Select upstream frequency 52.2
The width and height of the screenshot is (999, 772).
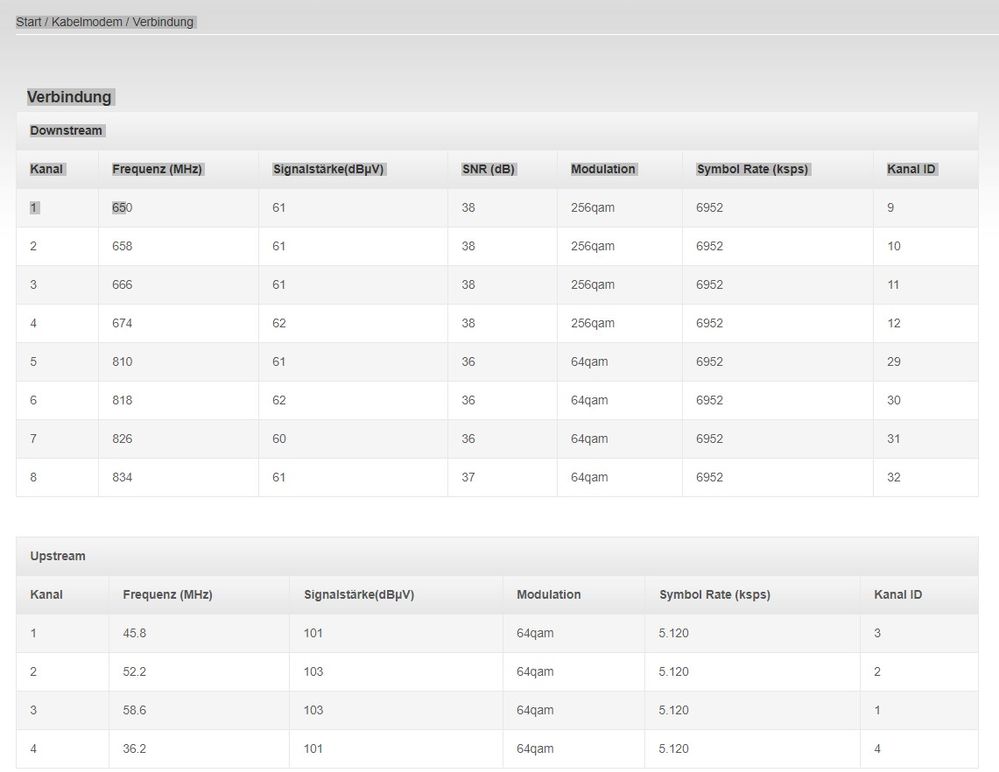[x=134, y=672]
